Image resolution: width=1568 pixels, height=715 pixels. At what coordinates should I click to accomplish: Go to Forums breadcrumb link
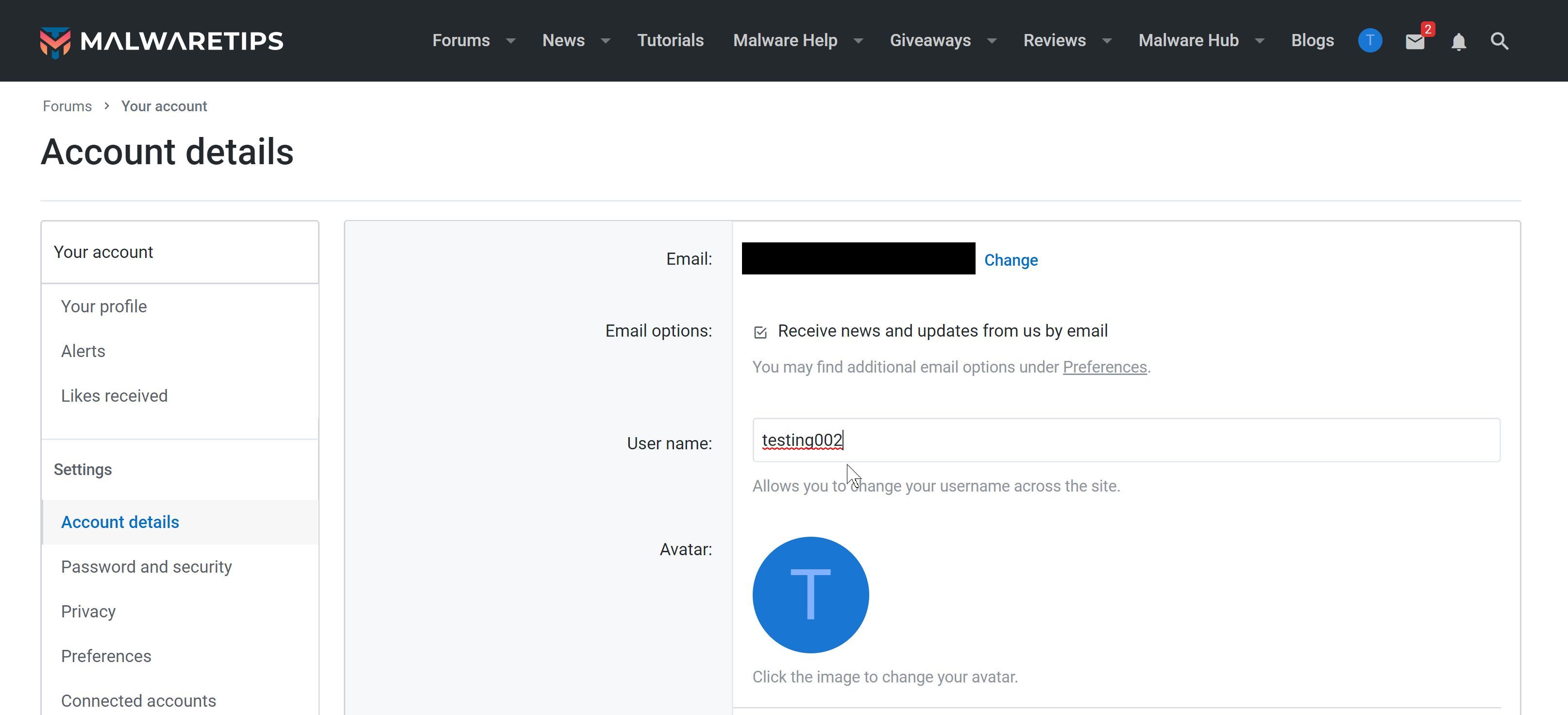pos(67,106)
